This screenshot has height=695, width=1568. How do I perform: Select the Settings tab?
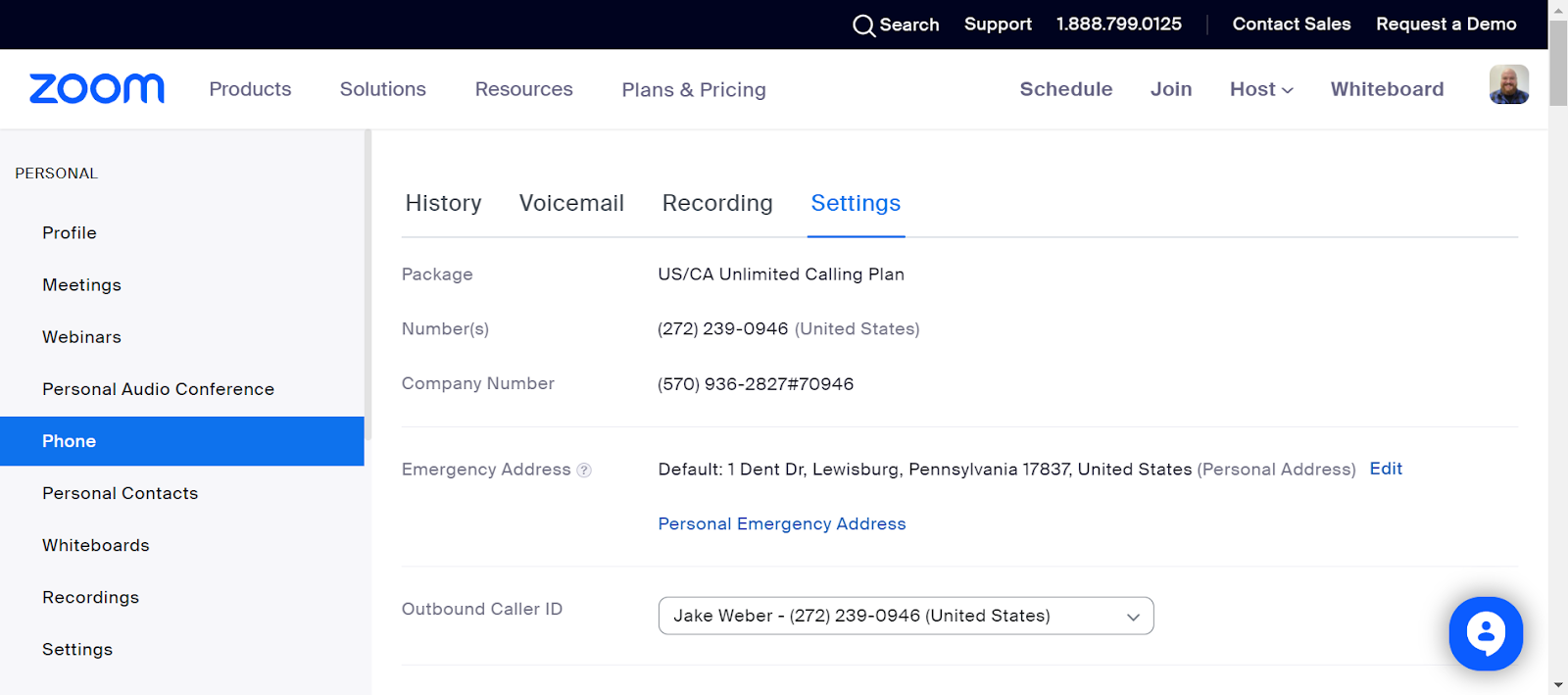[856, 203]
